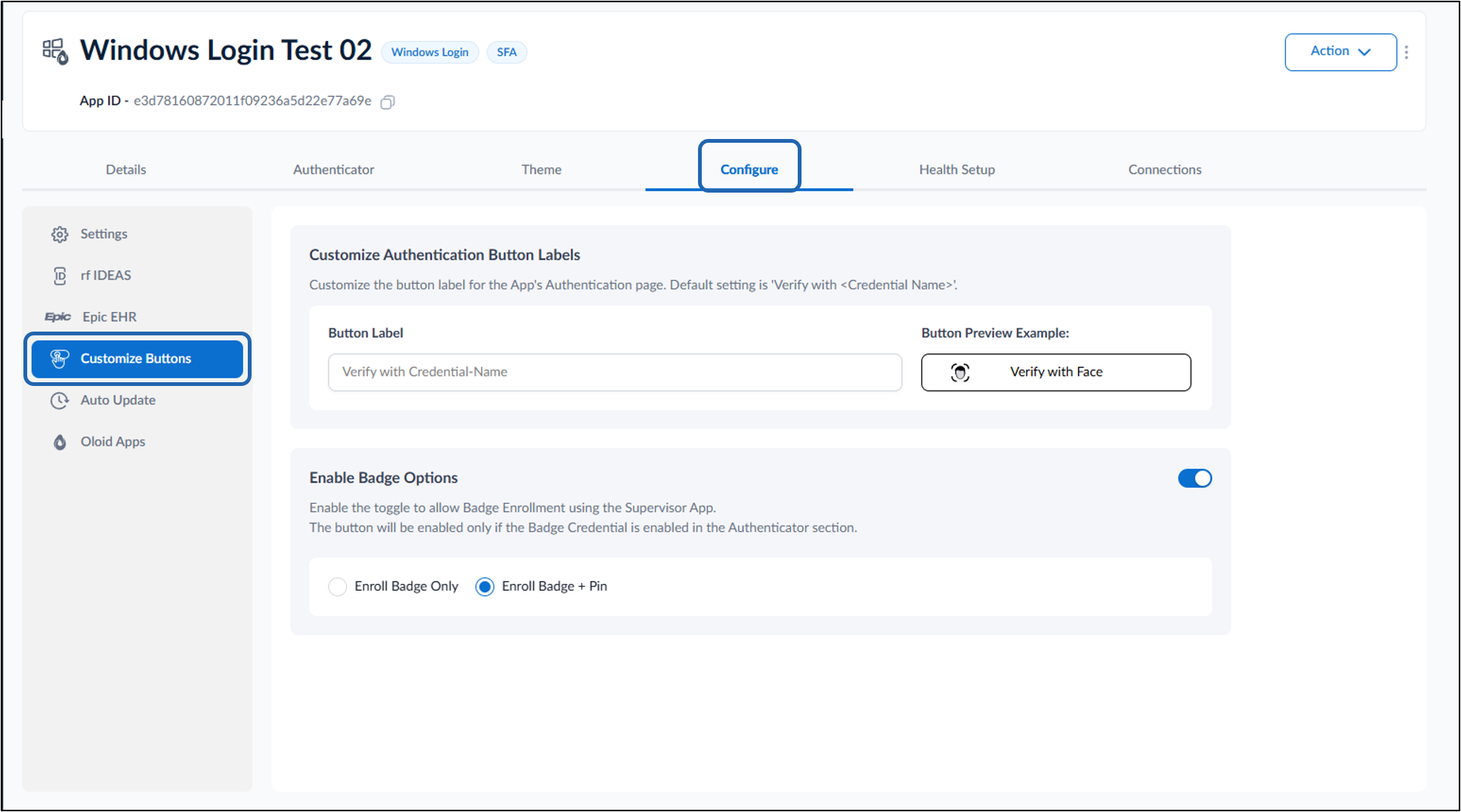Go to the Connections tab

(1164, 170)
